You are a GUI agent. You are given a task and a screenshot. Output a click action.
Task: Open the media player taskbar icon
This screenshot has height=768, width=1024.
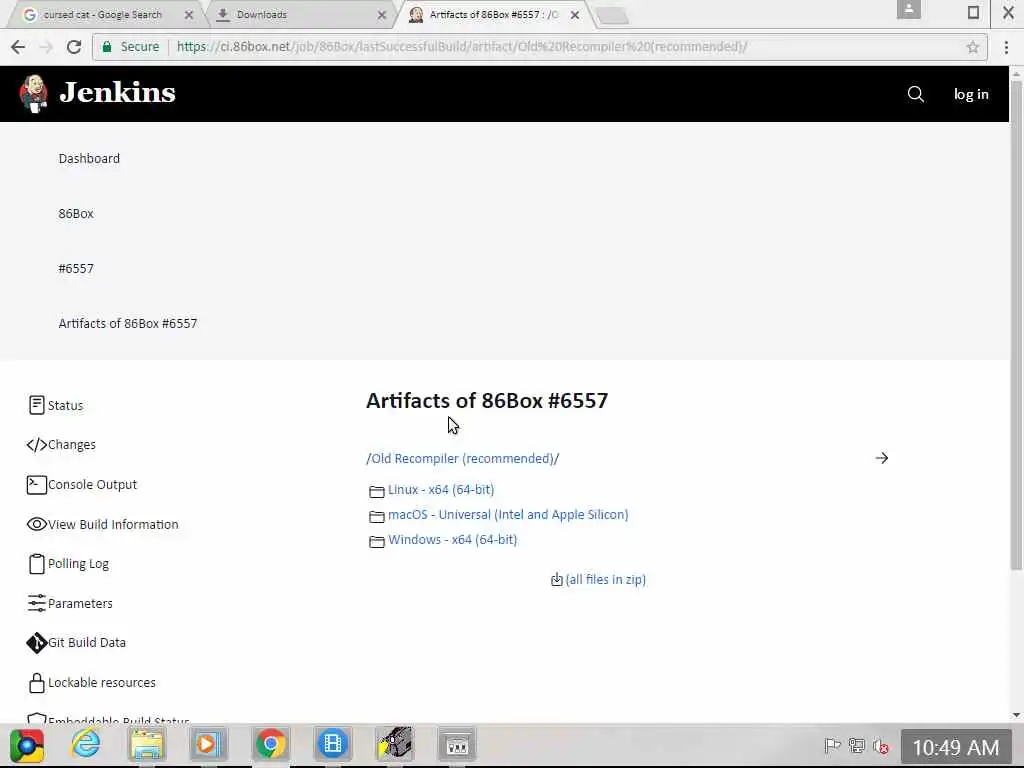(208, 744)
